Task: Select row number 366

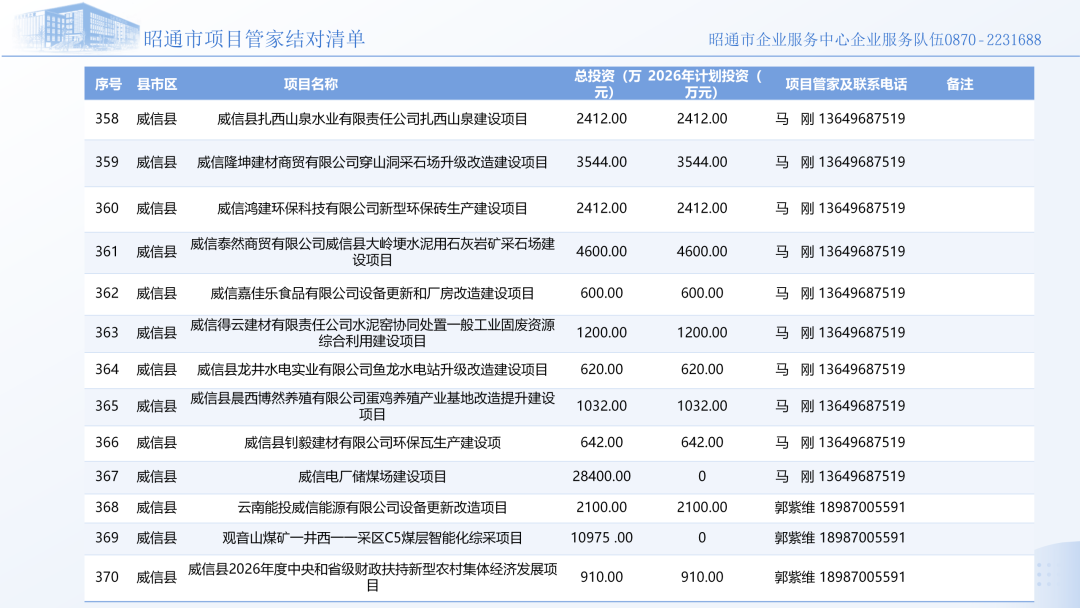Action: (x=107, y=443)
